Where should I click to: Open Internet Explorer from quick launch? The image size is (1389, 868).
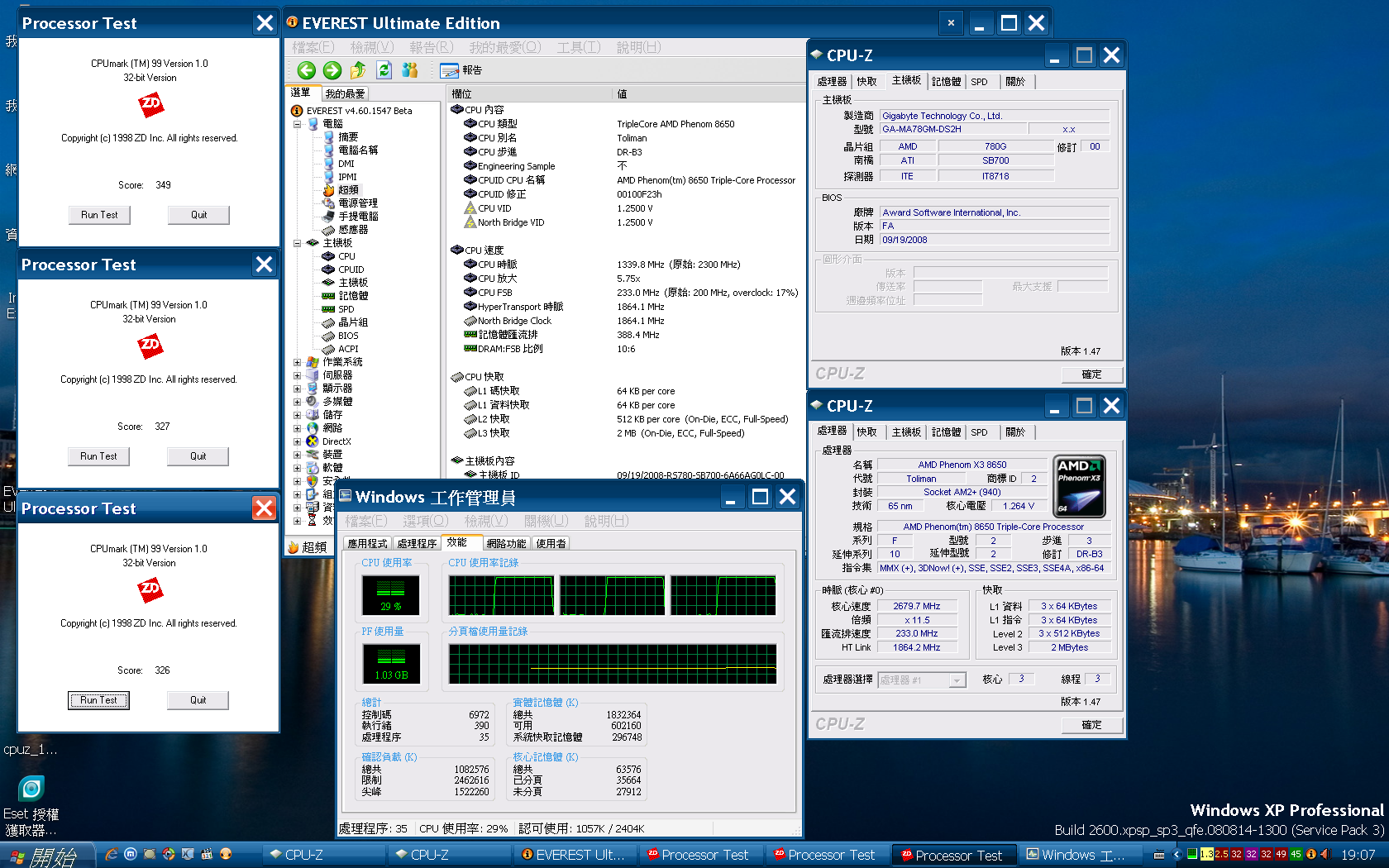112,855
